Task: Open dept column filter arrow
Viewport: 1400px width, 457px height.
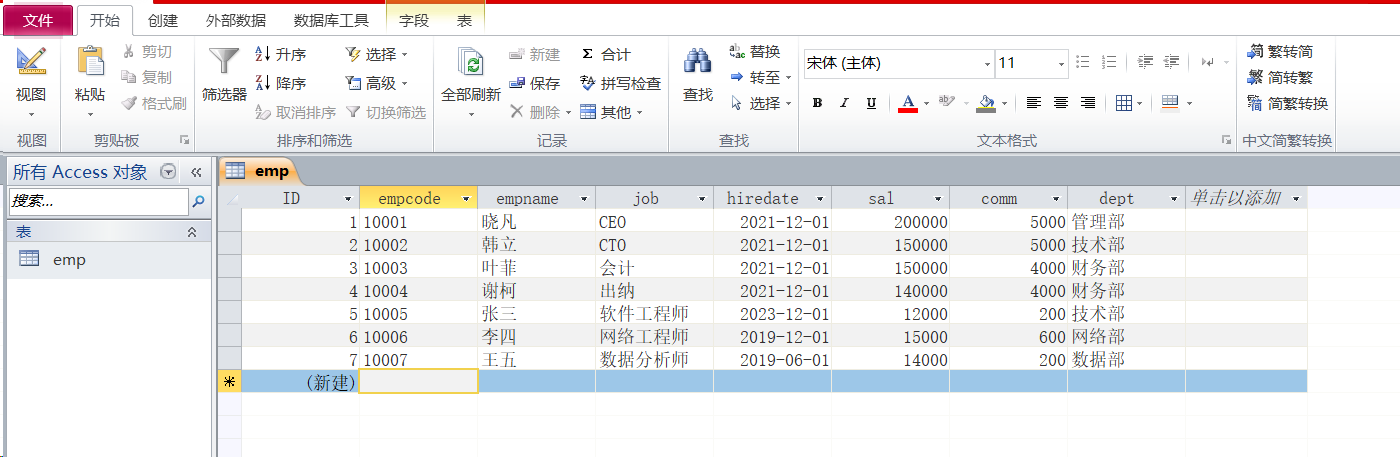Action: point(1174,199)
